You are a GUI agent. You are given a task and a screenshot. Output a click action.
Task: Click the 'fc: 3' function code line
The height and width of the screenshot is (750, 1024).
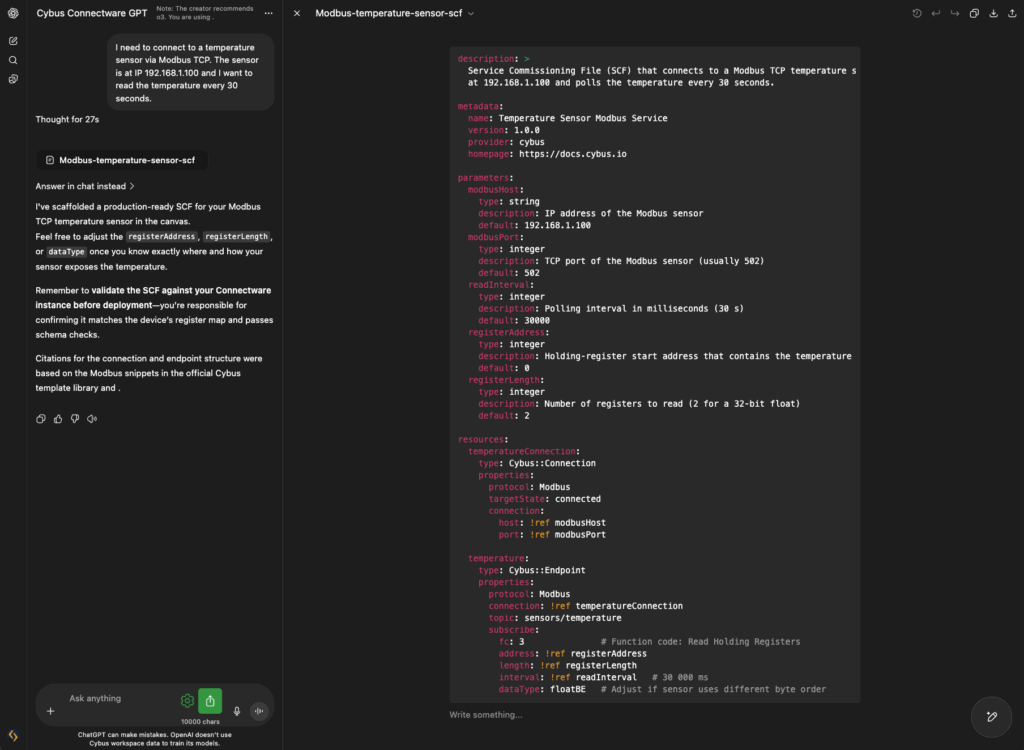(x=511, y=642)
